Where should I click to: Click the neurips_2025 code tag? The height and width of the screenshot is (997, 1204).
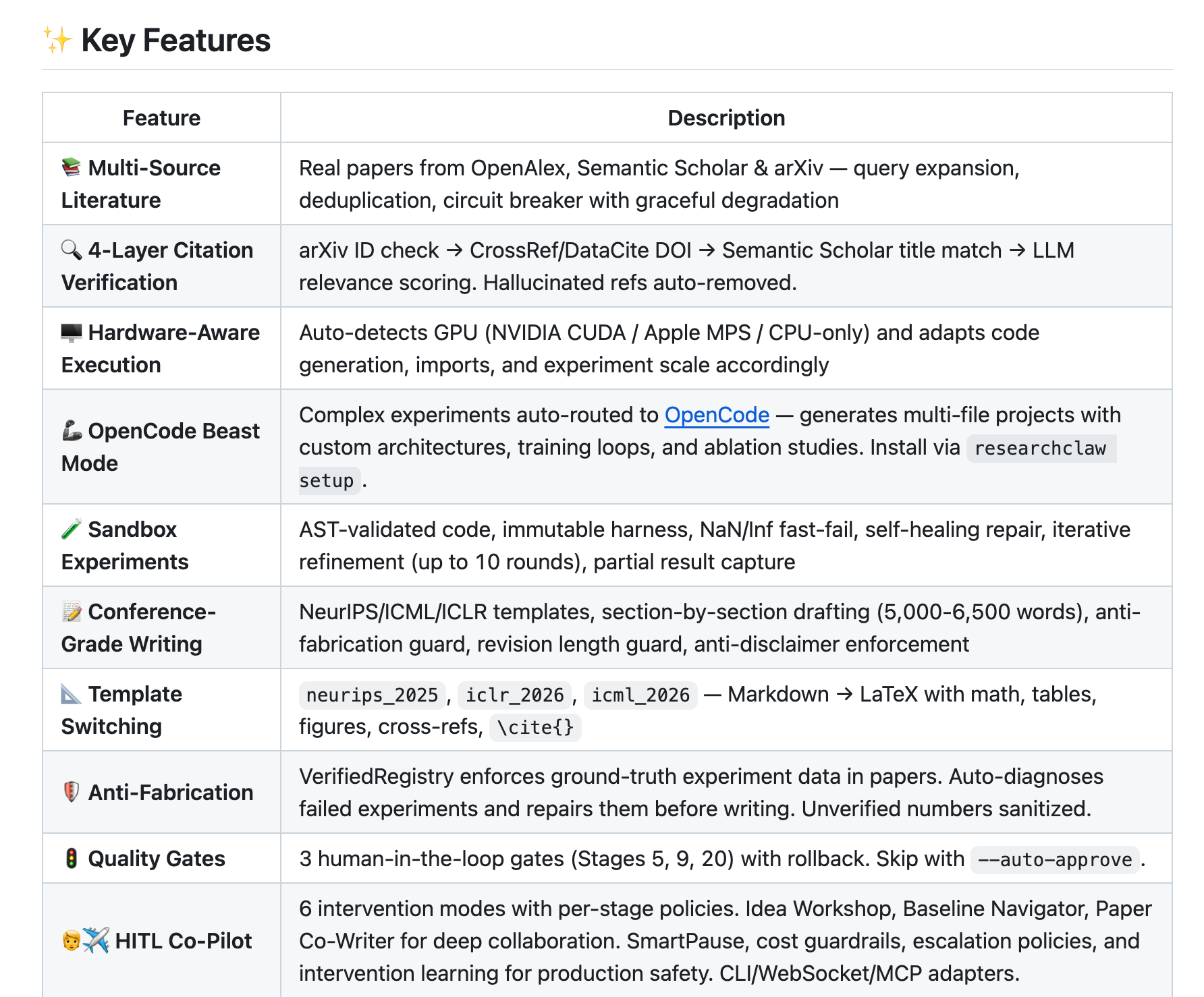tap(372, 695)
